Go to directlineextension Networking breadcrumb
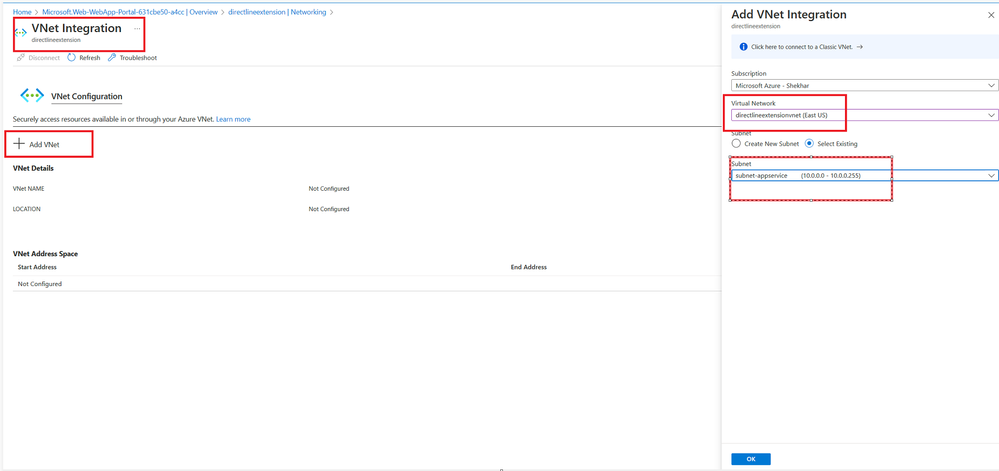 277,12
